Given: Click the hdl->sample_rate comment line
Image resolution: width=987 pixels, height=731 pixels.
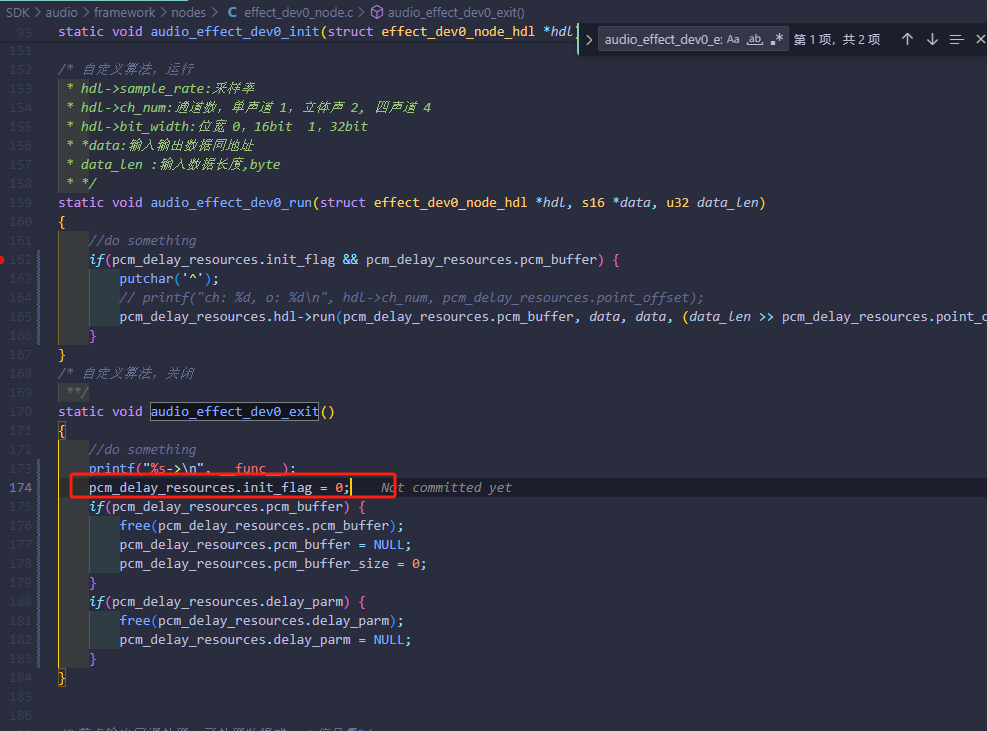Looking at the screenshot, I should click(x=161, y=88).
